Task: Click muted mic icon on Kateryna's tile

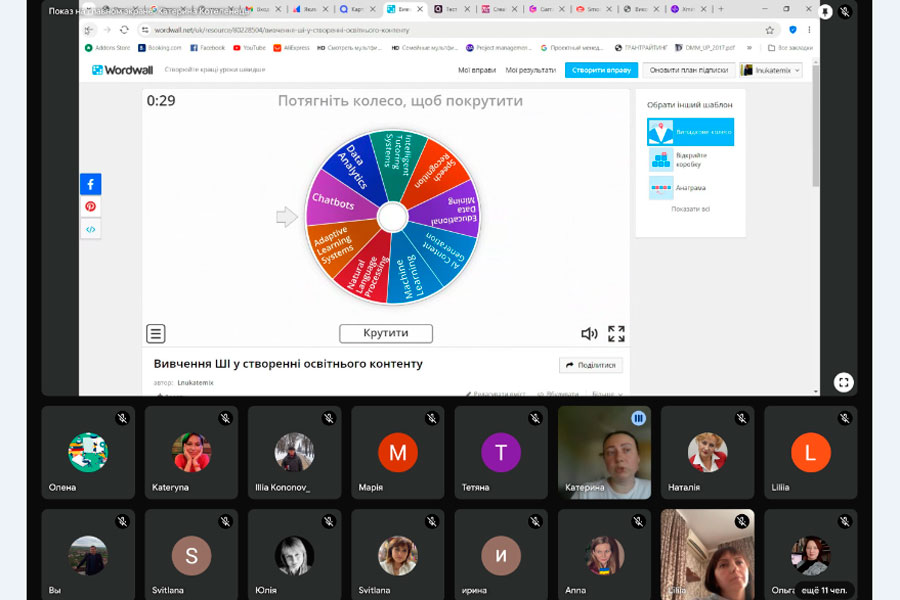Action: pos(226,419)
